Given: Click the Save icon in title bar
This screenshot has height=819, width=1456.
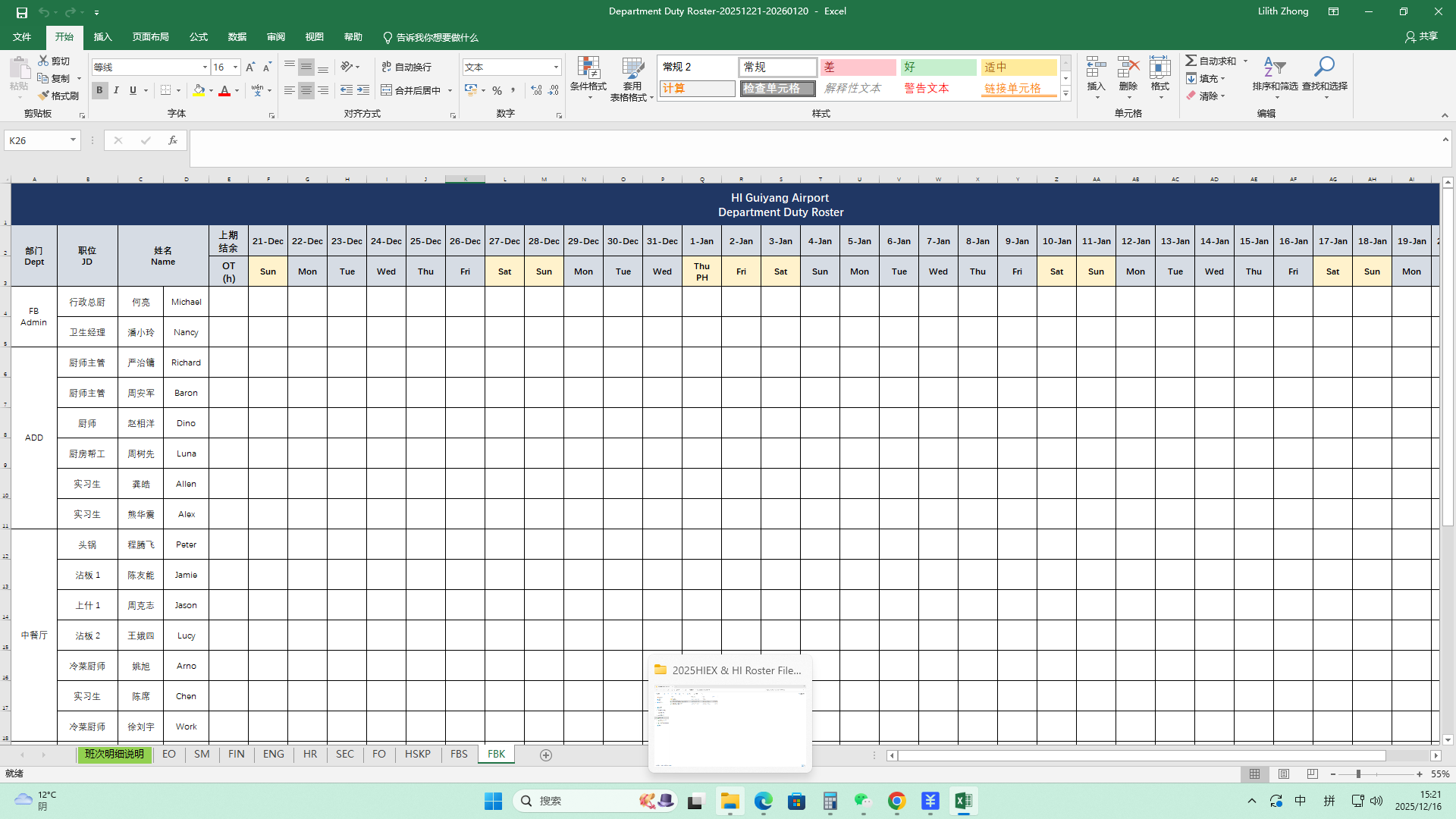Looking at the screenshot, I should click(22, 12).
